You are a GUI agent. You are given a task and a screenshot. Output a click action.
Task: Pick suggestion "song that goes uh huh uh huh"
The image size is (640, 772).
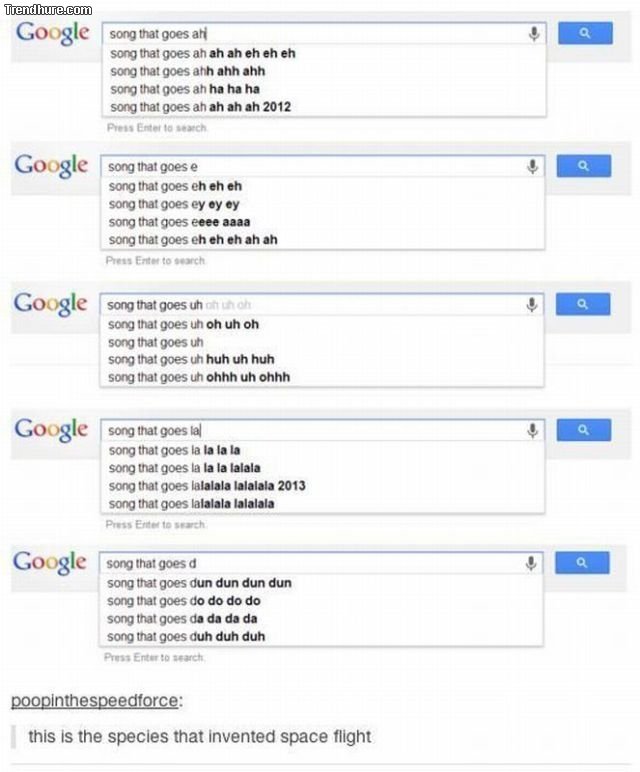pyautogui.click(x=191, y=359)
